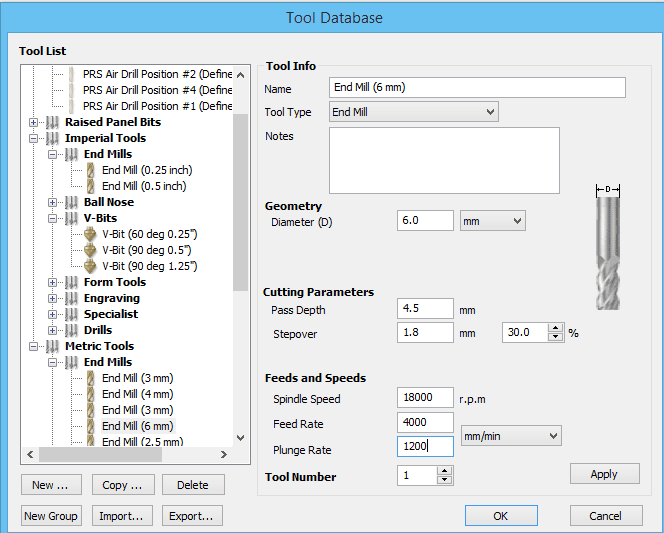Click the first End Mill (3 mm) icon

tap(90, 378)
